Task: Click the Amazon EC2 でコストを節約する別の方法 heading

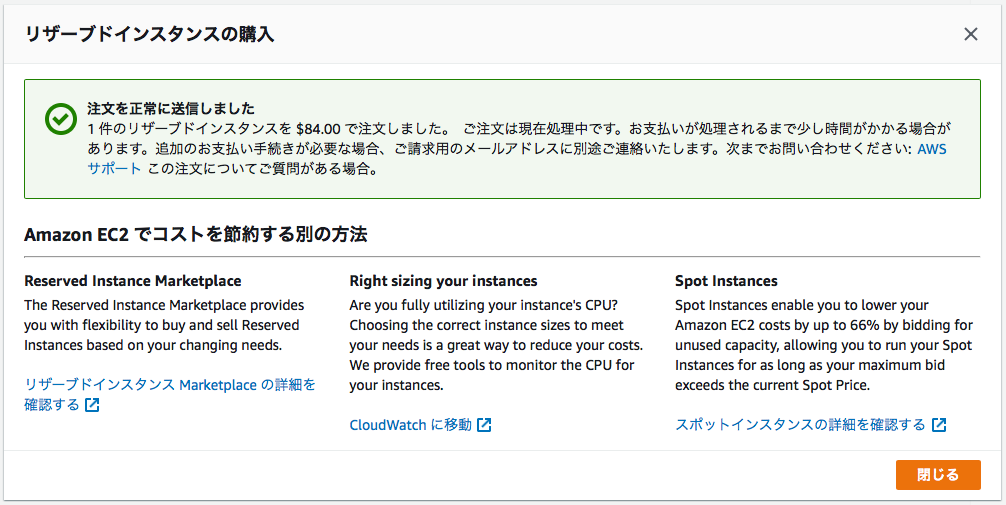Action: coord(196,235)
